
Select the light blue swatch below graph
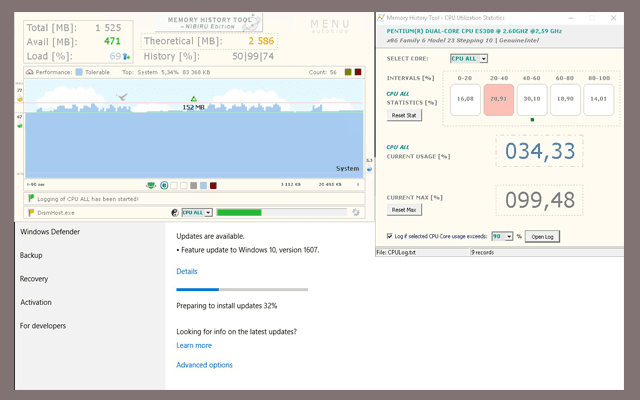(x=203, y=185)
